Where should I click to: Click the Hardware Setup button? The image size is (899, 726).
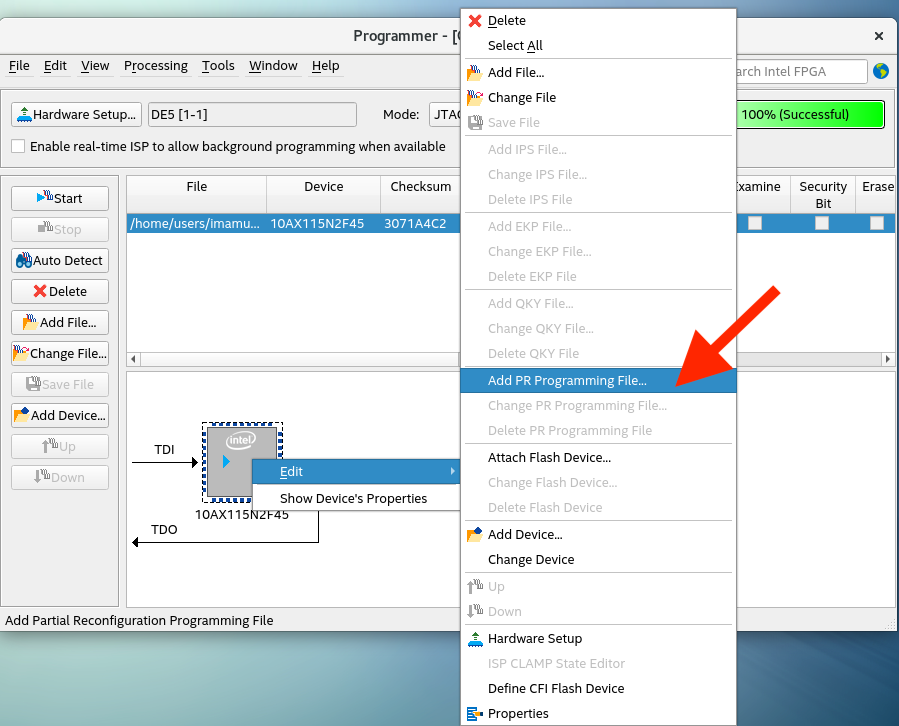(x=76, y=115)
